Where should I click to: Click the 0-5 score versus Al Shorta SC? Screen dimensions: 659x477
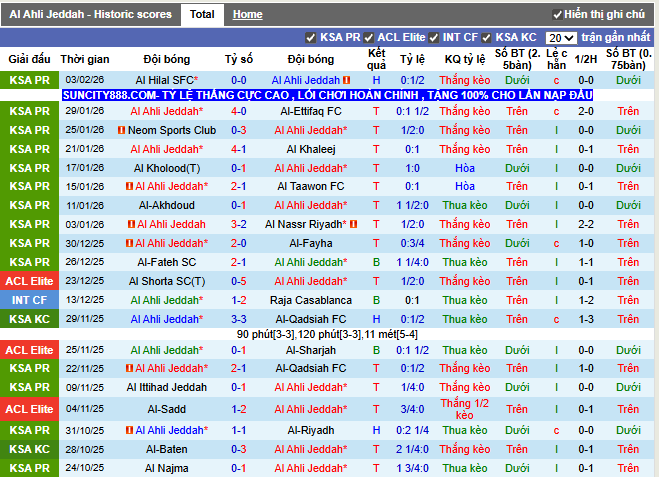tap(239, 281)
